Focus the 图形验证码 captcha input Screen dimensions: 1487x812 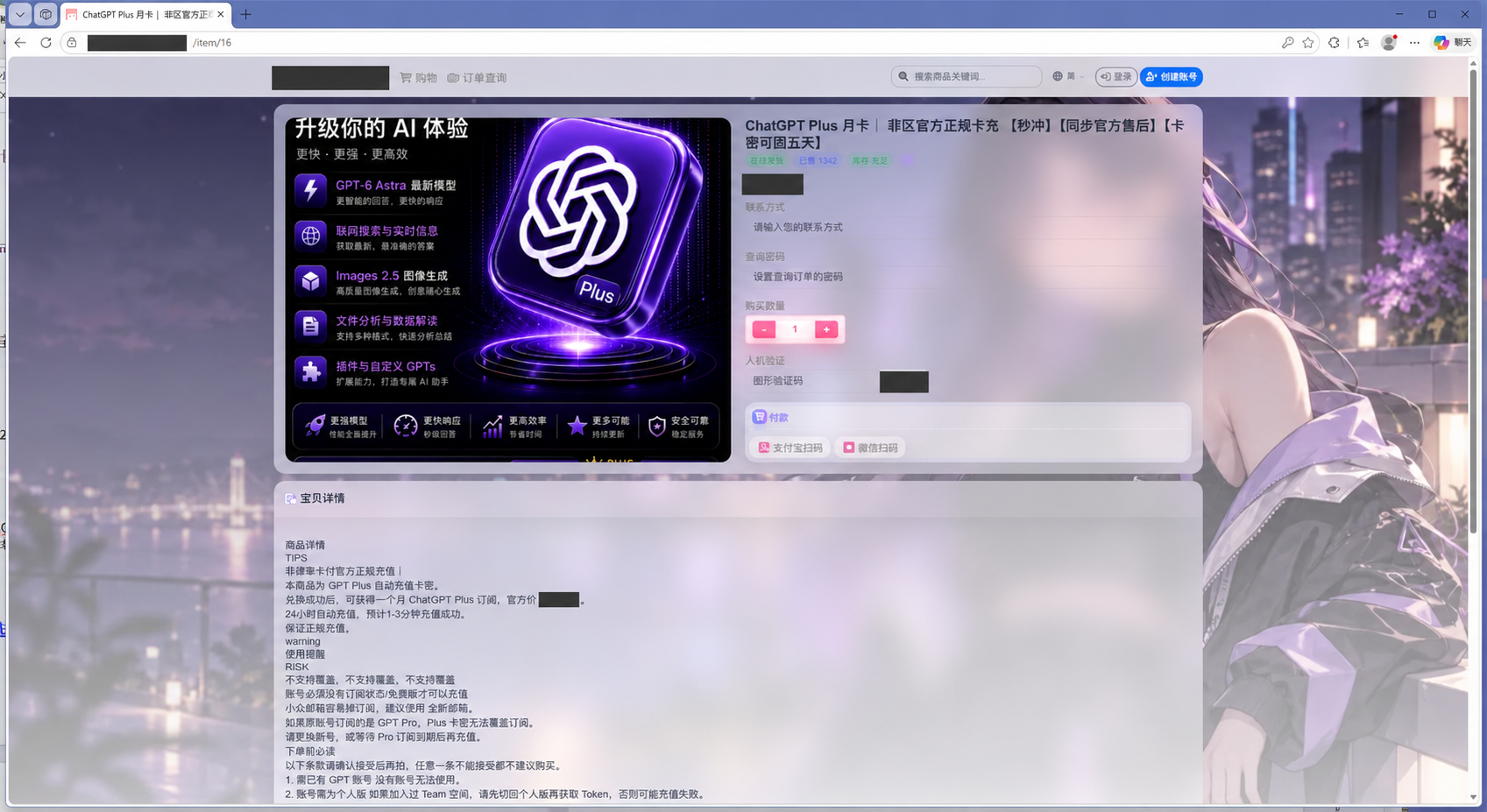(x=811, y=381)
